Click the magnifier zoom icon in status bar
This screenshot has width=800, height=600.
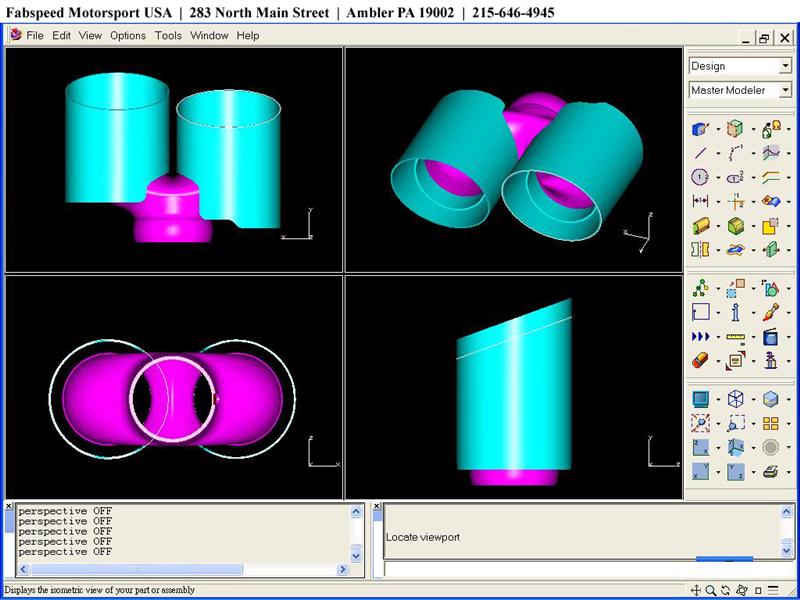pos(711,591)
